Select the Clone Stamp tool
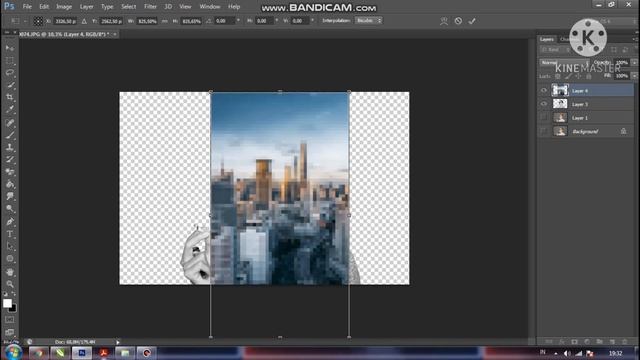This screenshot has width=640, height=360. coord(10,147)
